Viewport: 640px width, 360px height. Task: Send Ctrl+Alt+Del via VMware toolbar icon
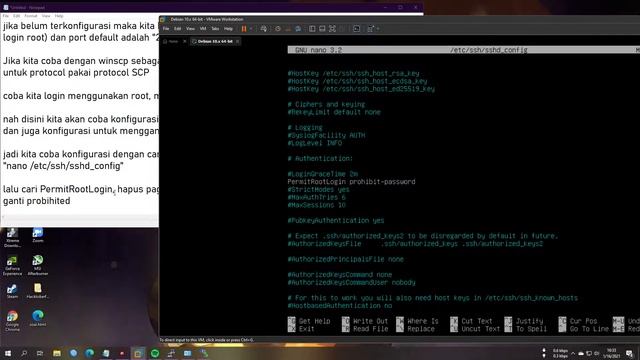pyautogui.click(x=264, y=29)
